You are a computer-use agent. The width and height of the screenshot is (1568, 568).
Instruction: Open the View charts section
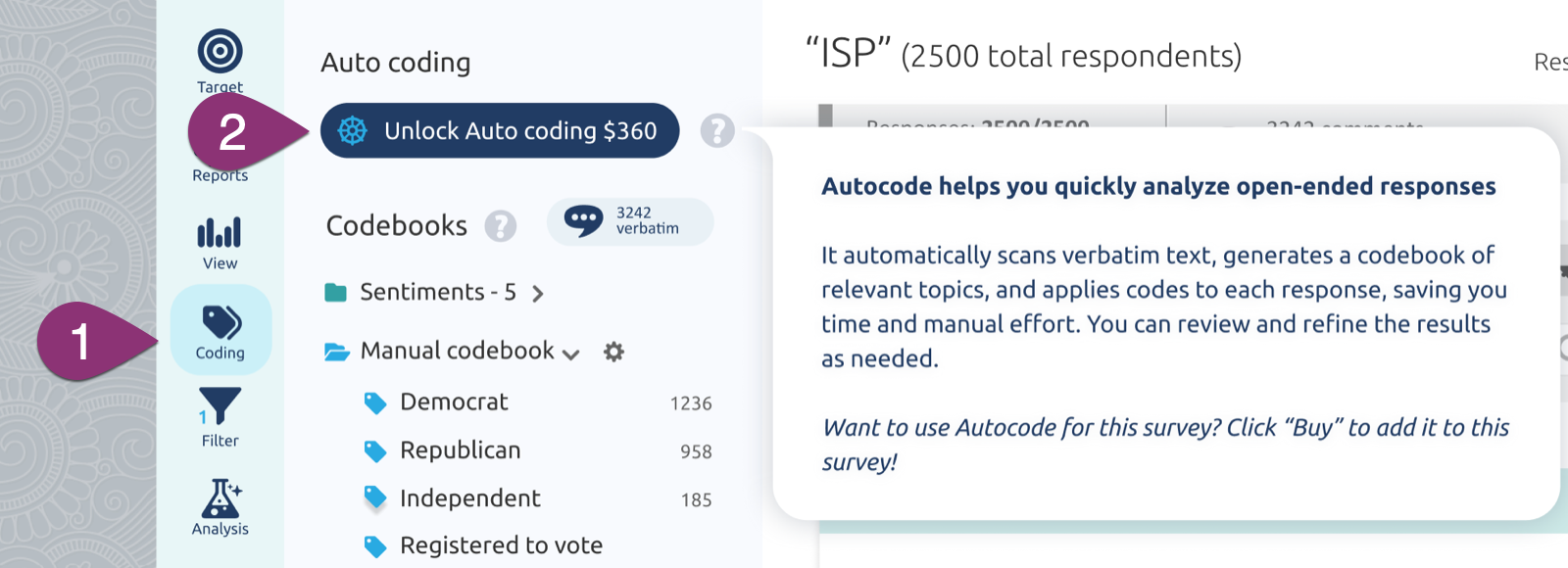pyautogui.click(x=220, y=242)
